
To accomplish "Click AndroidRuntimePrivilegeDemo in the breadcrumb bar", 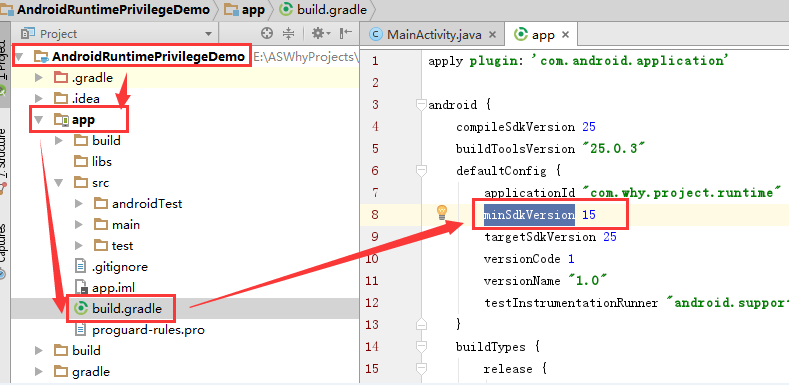I will 113,10.
